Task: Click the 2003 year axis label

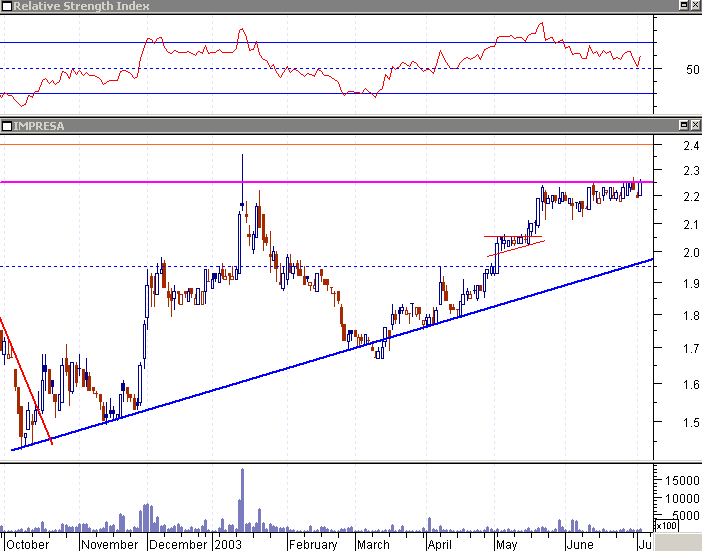Action: [228, 544]
